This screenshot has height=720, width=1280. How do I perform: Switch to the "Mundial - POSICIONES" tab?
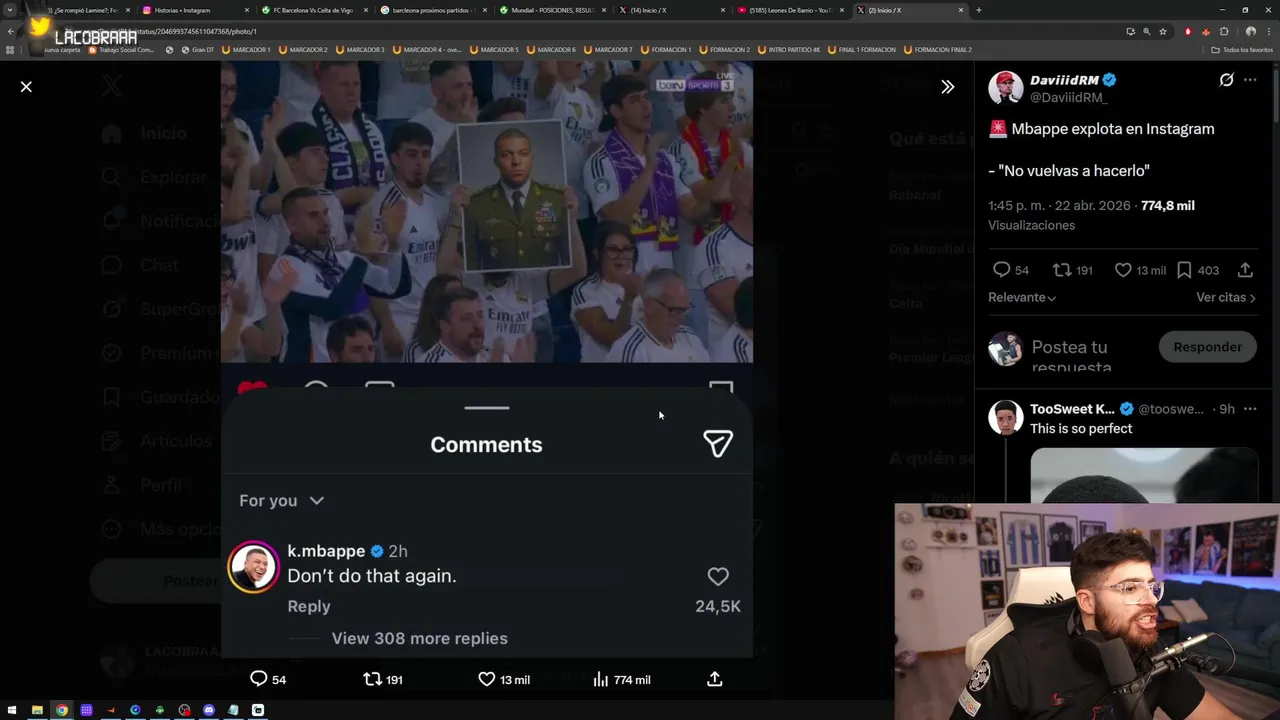[552, 10]
